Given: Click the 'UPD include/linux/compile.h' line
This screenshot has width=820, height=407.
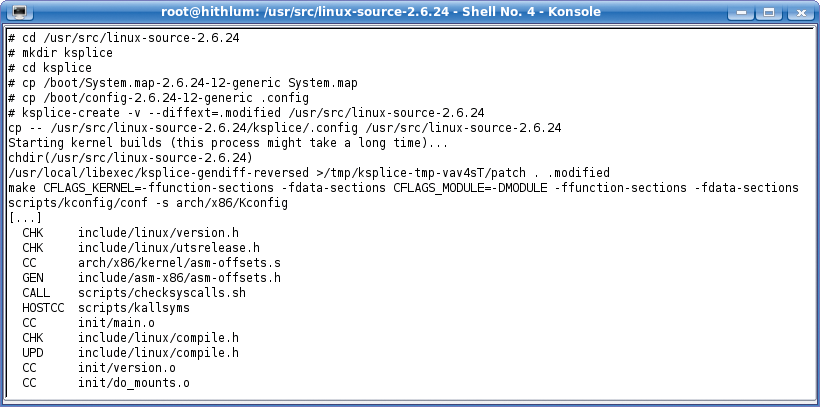Looking at the screenshot, I should tap(130, 353).
